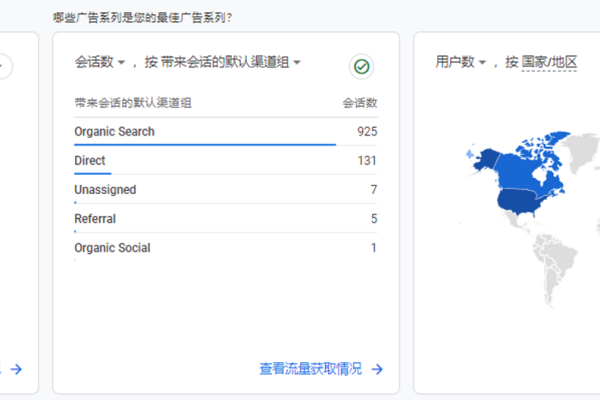Open the 查看流量获取情况 link
600x400 pixels.
click(x=310, y=369)
